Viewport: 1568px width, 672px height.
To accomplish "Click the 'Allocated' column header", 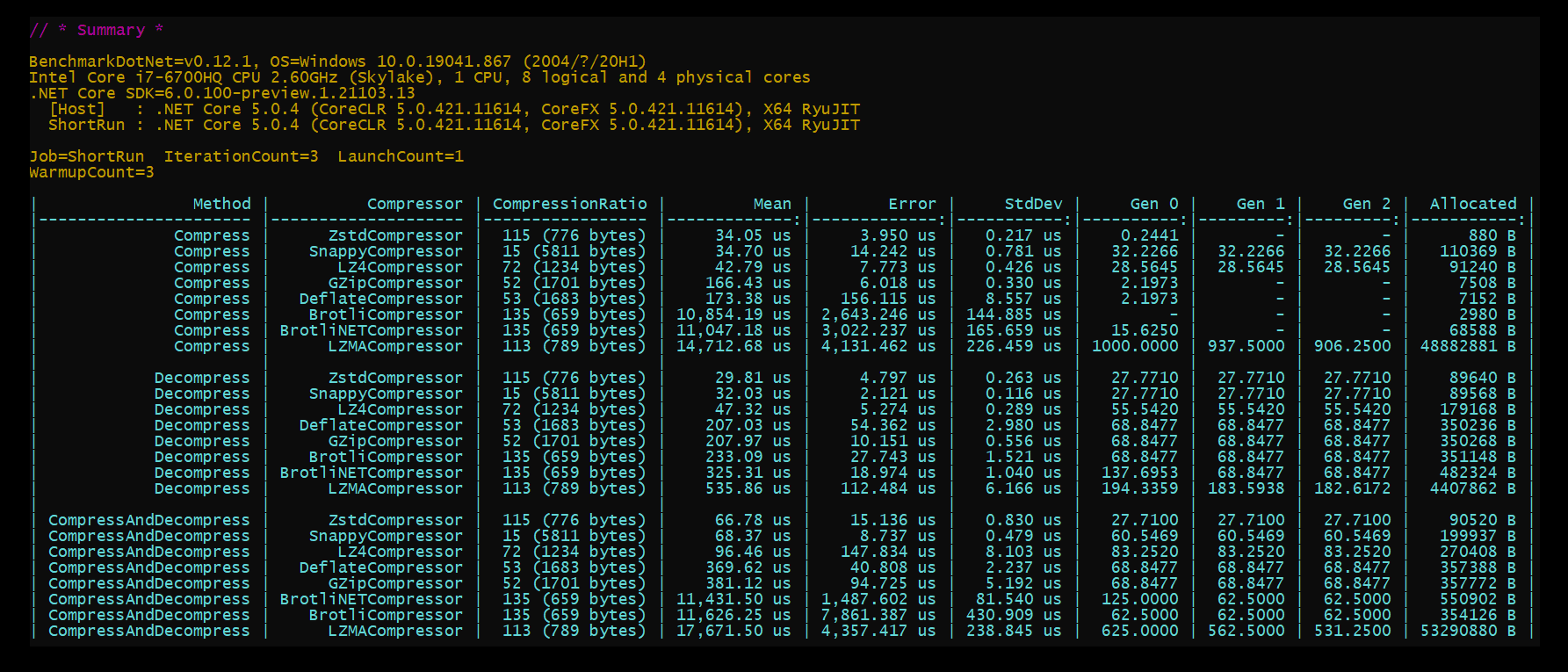I will click(x=1473, y=204).
